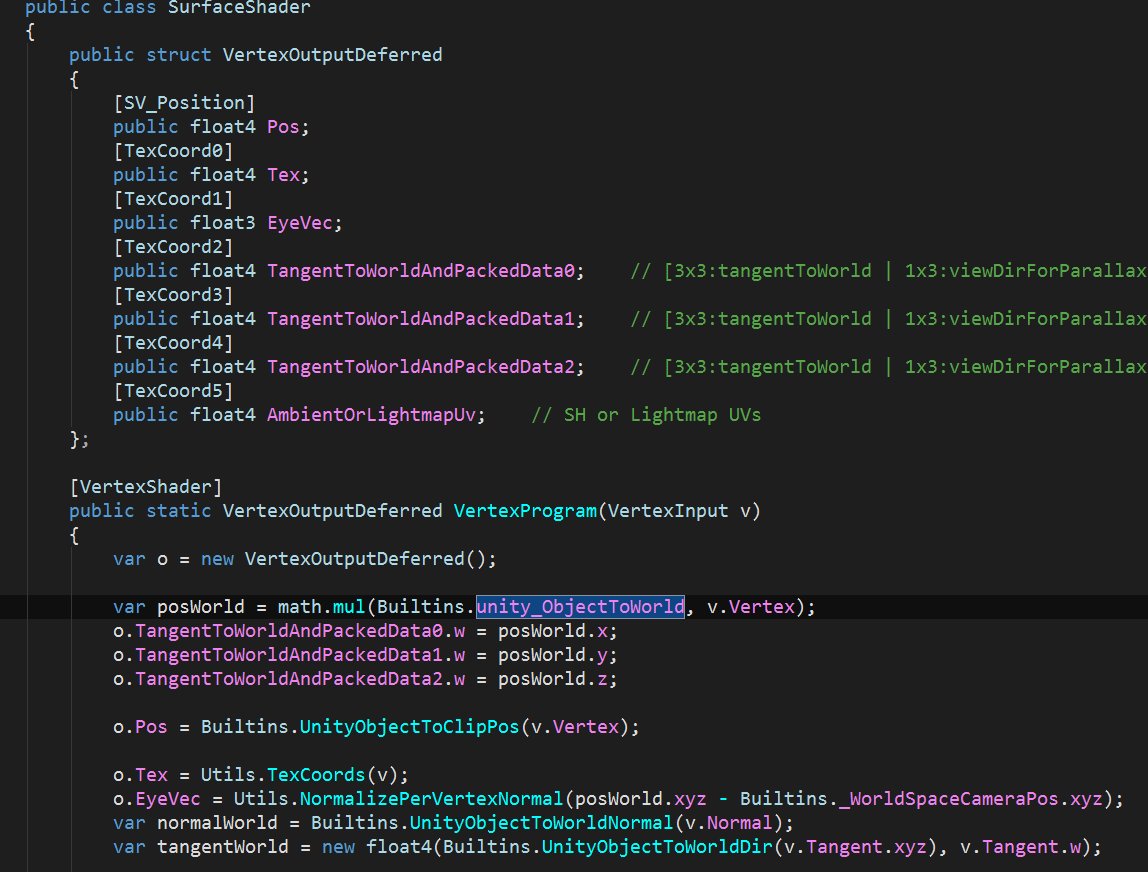Click AmbientOrLightmapUv field declaration
1148x872 pixels.
point(371,415)
